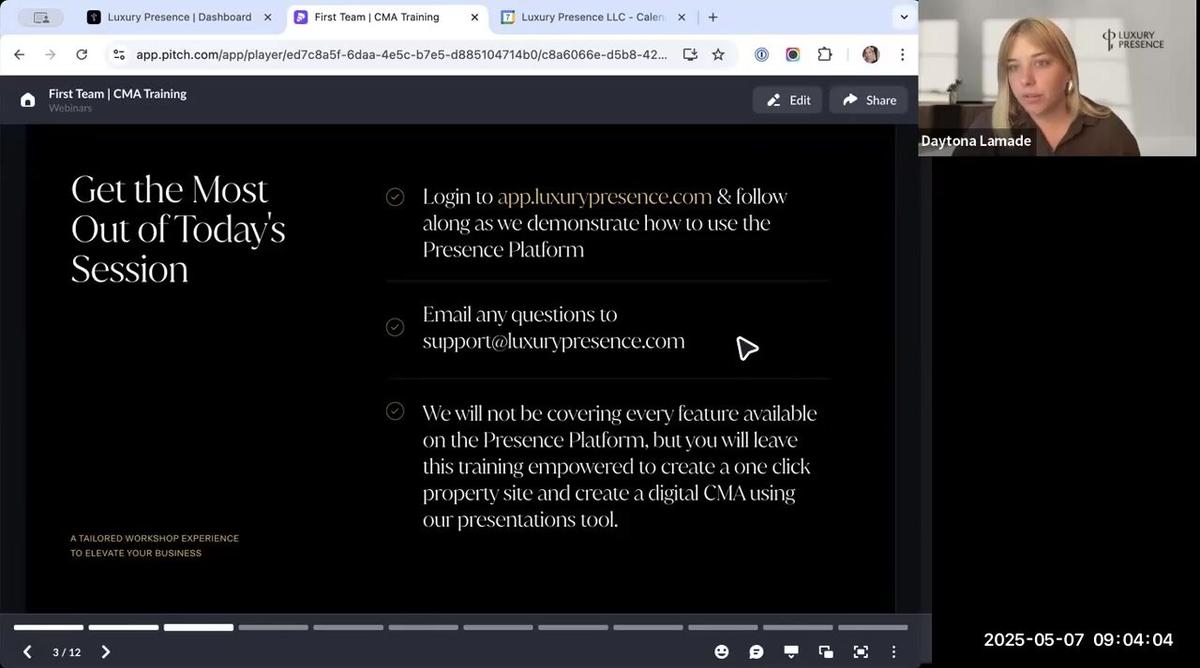Open the Pitch home icon
The height and width of the screenshot is (668, 1200).
coord(28,100)
